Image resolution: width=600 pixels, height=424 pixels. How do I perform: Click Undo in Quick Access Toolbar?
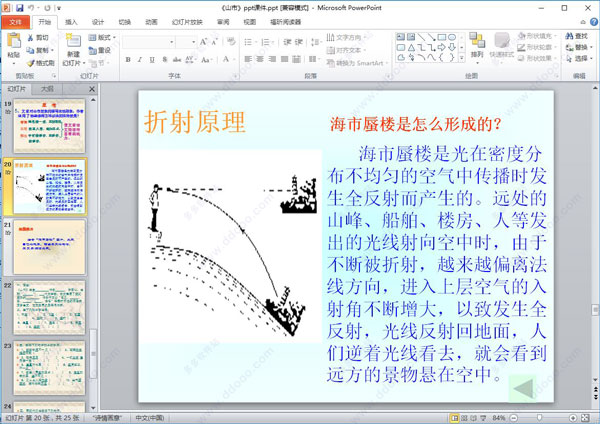point(31,8)
